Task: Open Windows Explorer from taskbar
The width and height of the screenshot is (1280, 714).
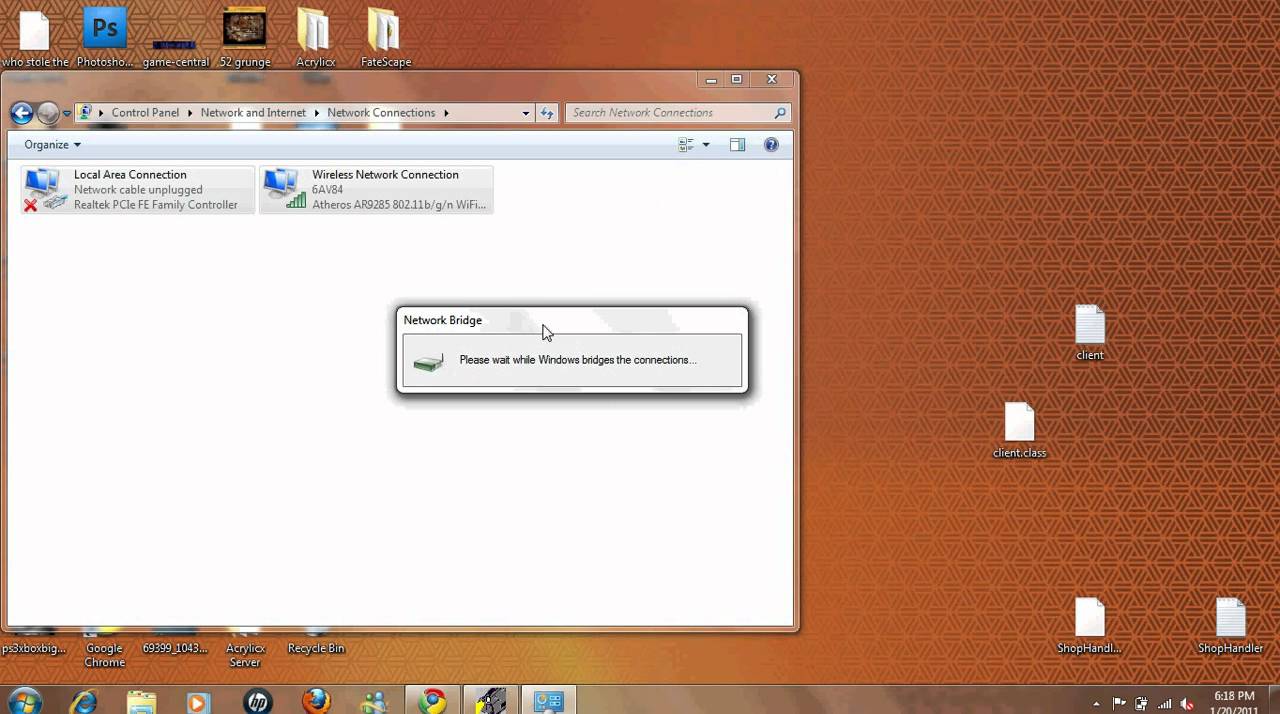Action: point(142,701)
